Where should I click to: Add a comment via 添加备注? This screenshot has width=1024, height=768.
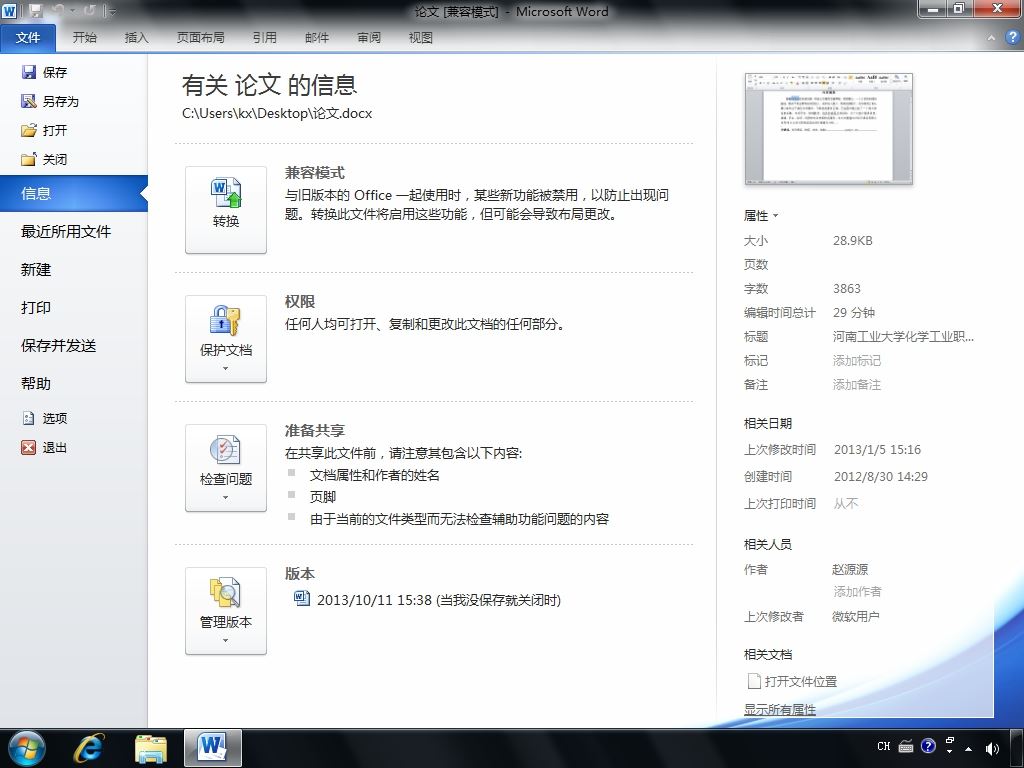coord(857,385)
